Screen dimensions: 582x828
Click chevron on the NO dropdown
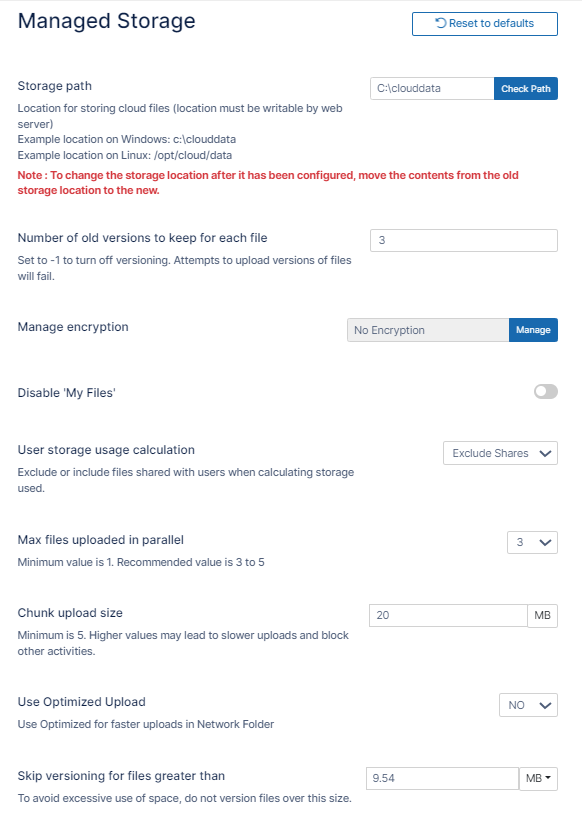(545, 705)
